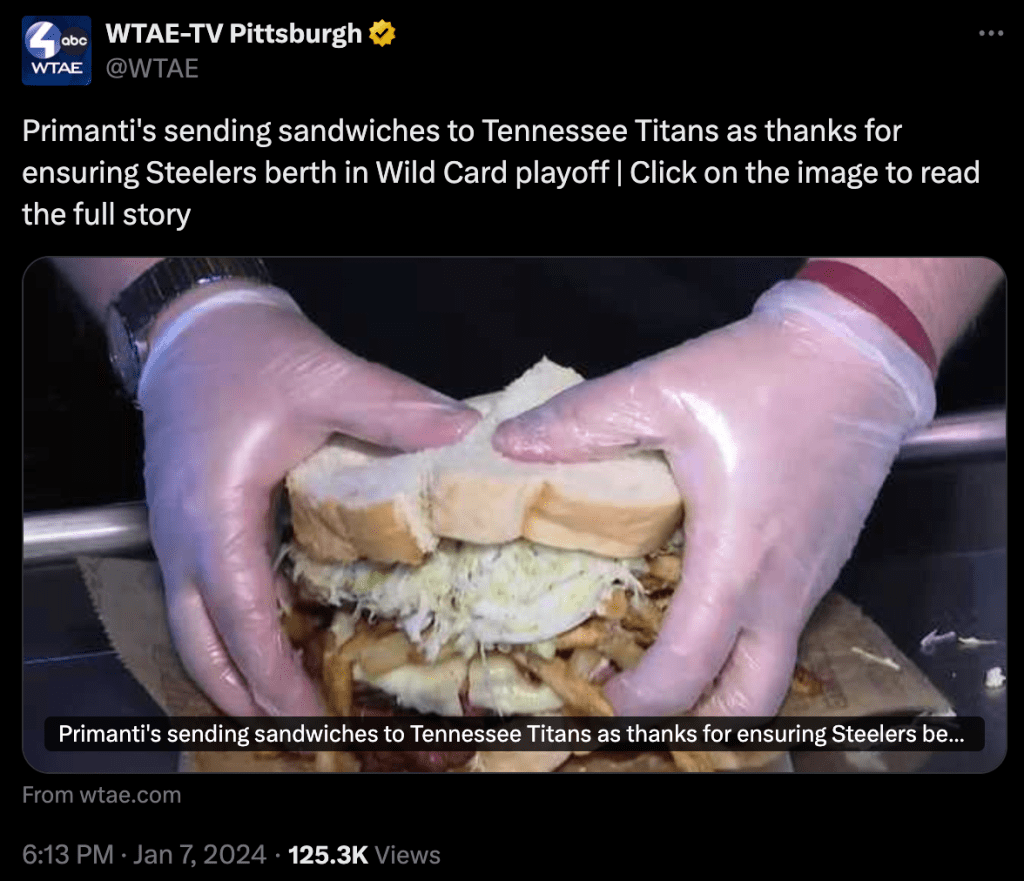This screenshot has width=1024, height=881.
Task: Open the WTAE-TV Pittsburgh display name
Action: pos(233,33)
